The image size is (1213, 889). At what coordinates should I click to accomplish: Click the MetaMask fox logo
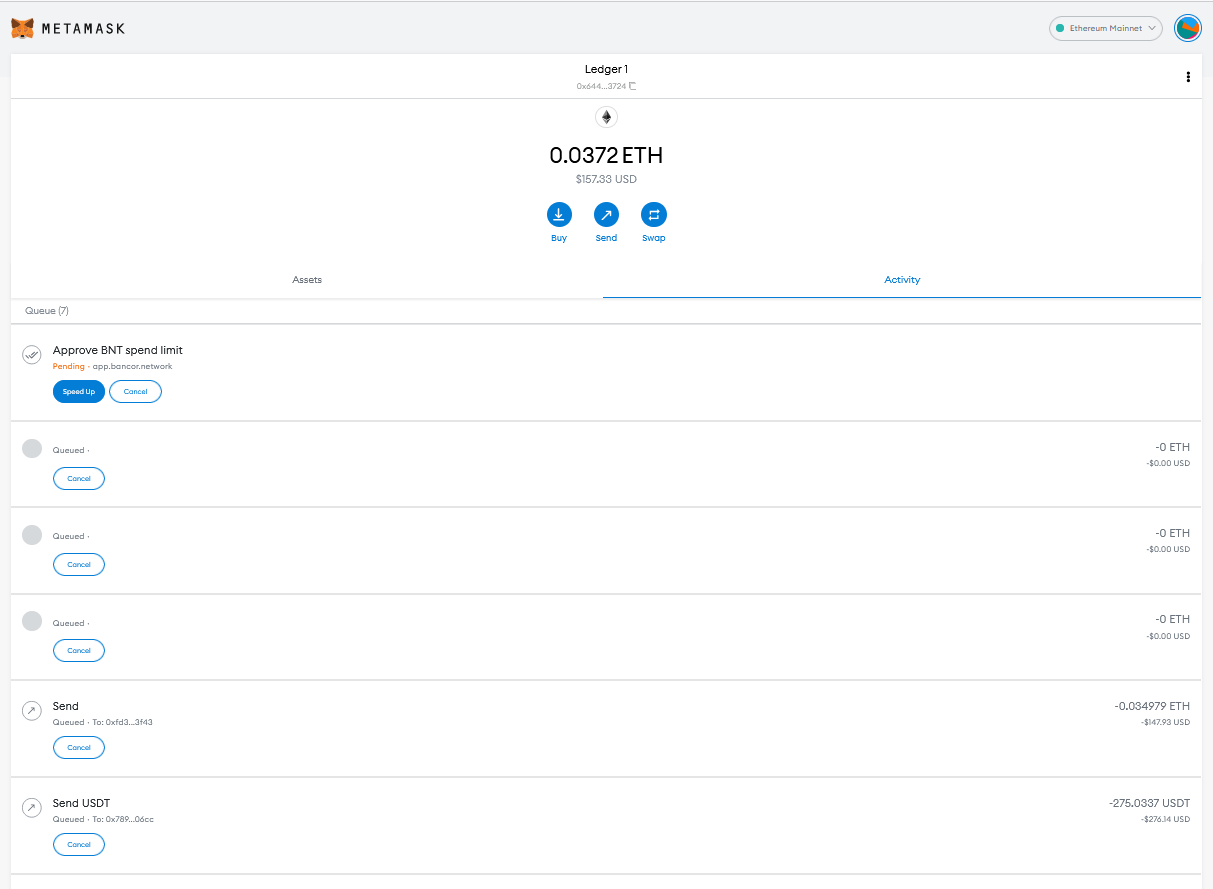click(x=22, y=29)
